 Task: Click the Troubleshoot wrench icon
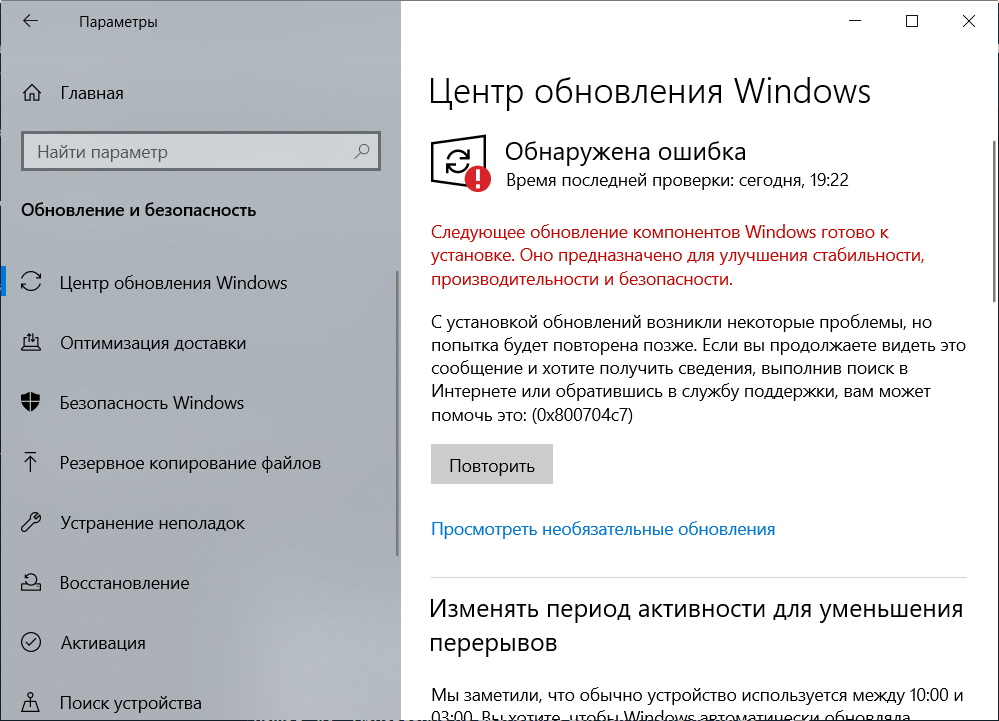click(31, 522)
